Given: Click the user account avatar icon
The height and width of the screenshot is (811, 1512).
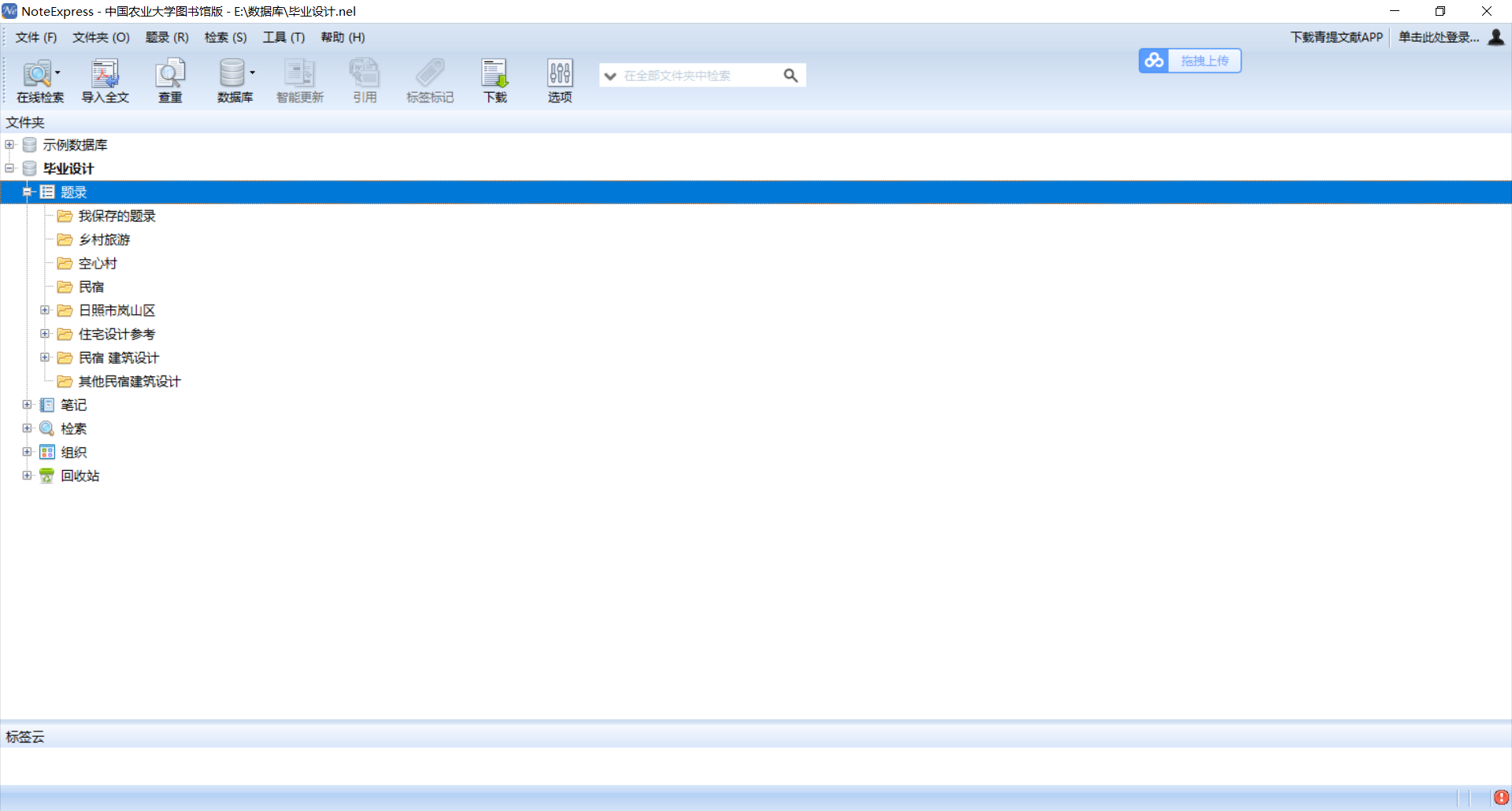Looking at the screenshot, I should pos(1496,37).
